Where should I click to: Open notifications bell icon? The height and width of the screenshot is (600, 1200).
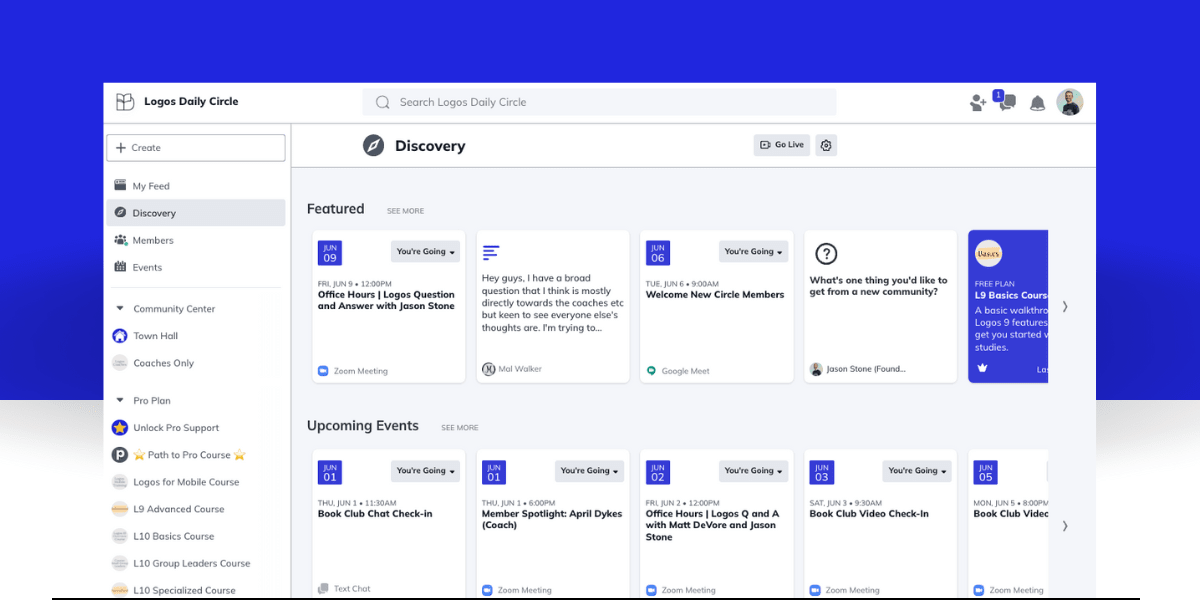coord(1038,103)
